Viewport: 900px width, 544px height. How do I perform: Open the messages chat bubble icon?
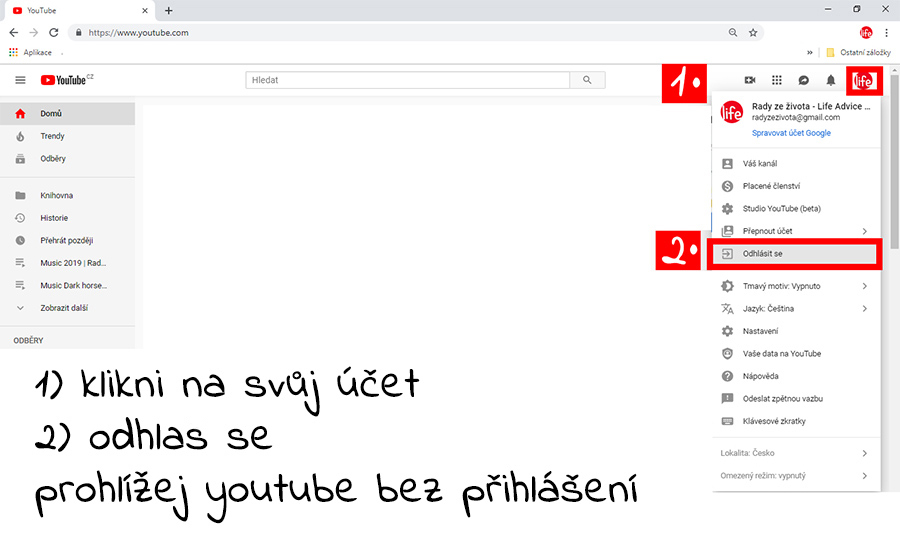(x=804, y=80)
